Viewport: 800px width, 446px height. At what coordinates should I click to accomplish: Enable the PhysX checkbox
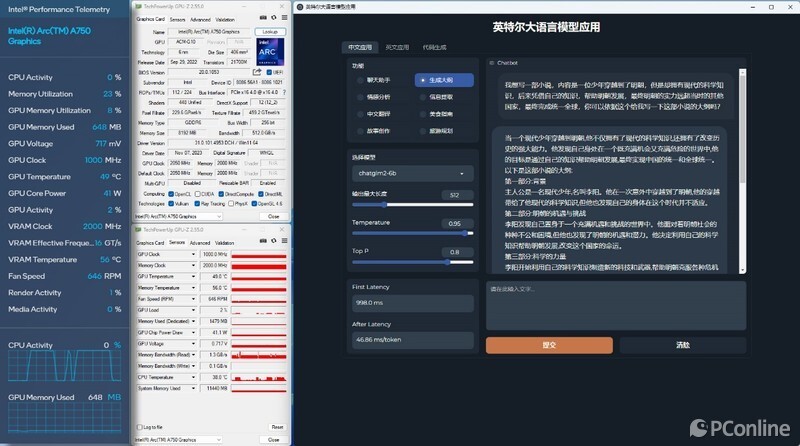(231, 204)
